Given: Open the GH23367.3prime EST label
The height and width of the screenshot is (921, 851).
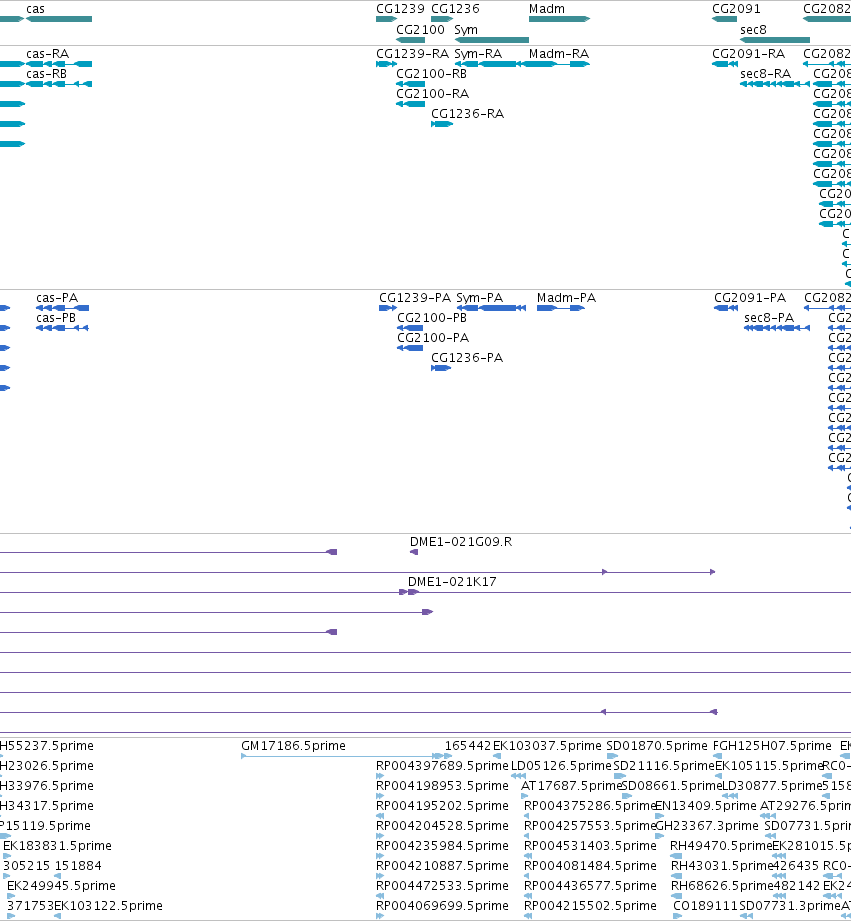Looking at the screenshot, I should [x=707, y=826].
